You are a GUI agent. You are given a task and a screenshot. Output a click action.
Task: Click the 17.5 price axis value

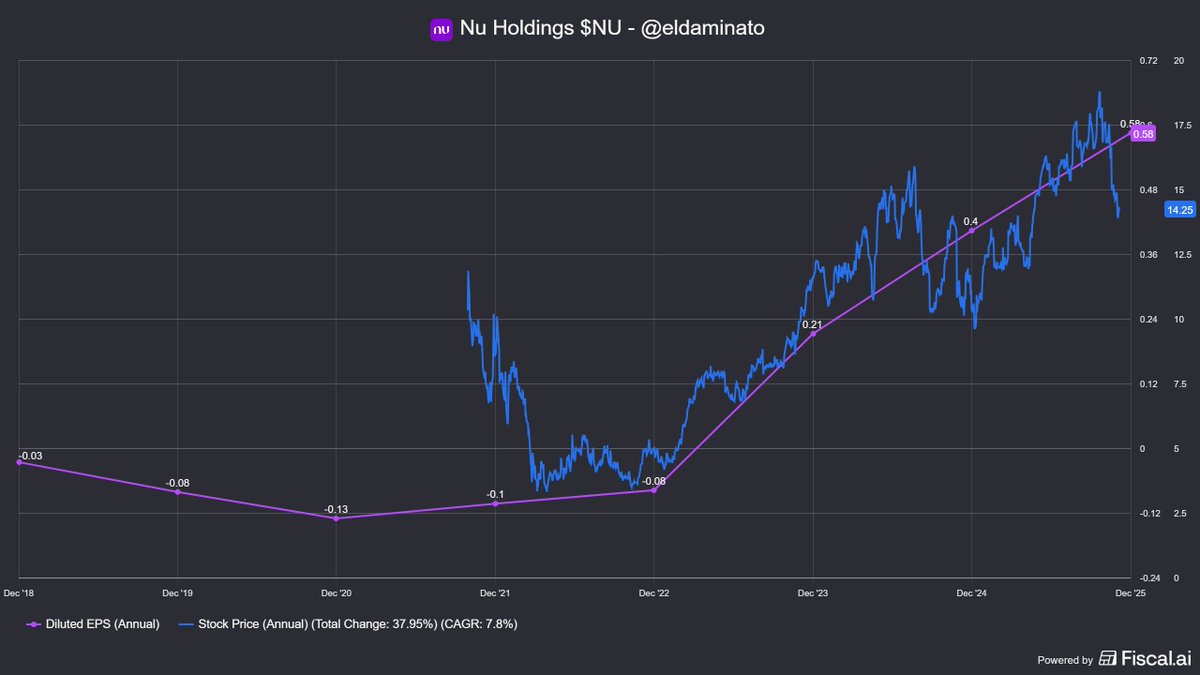pyautogui.click(x=1181, y=126)
